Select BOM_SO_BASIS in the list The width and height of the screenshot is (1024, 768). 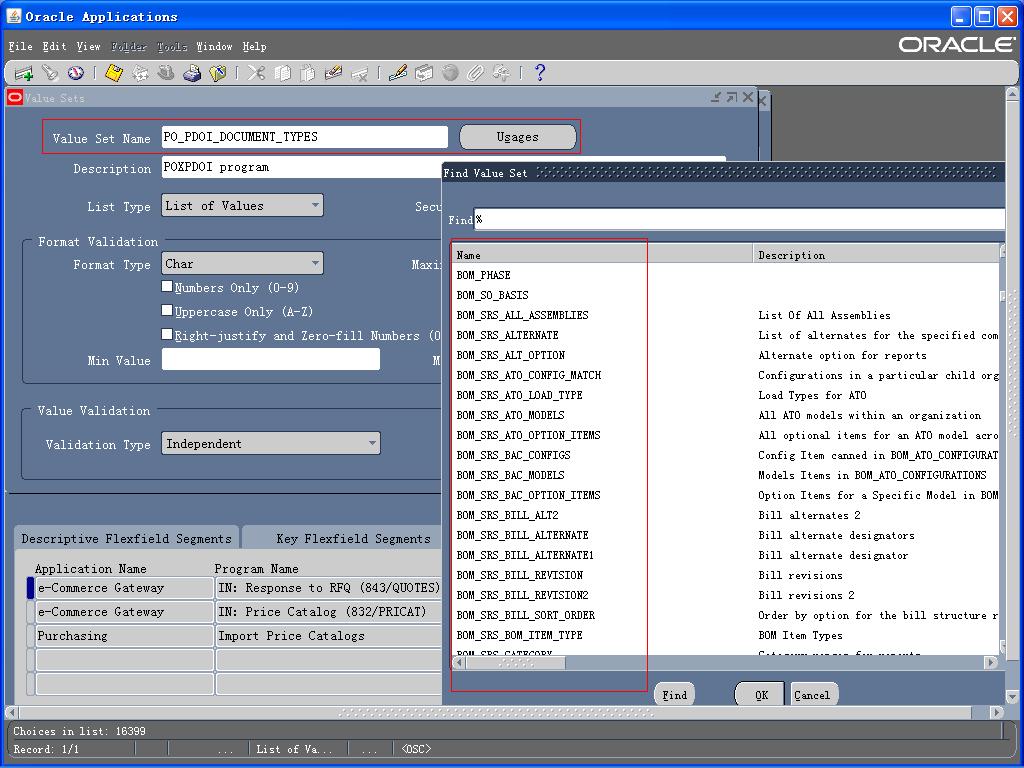pyautogui.click(x=492, y=295)
